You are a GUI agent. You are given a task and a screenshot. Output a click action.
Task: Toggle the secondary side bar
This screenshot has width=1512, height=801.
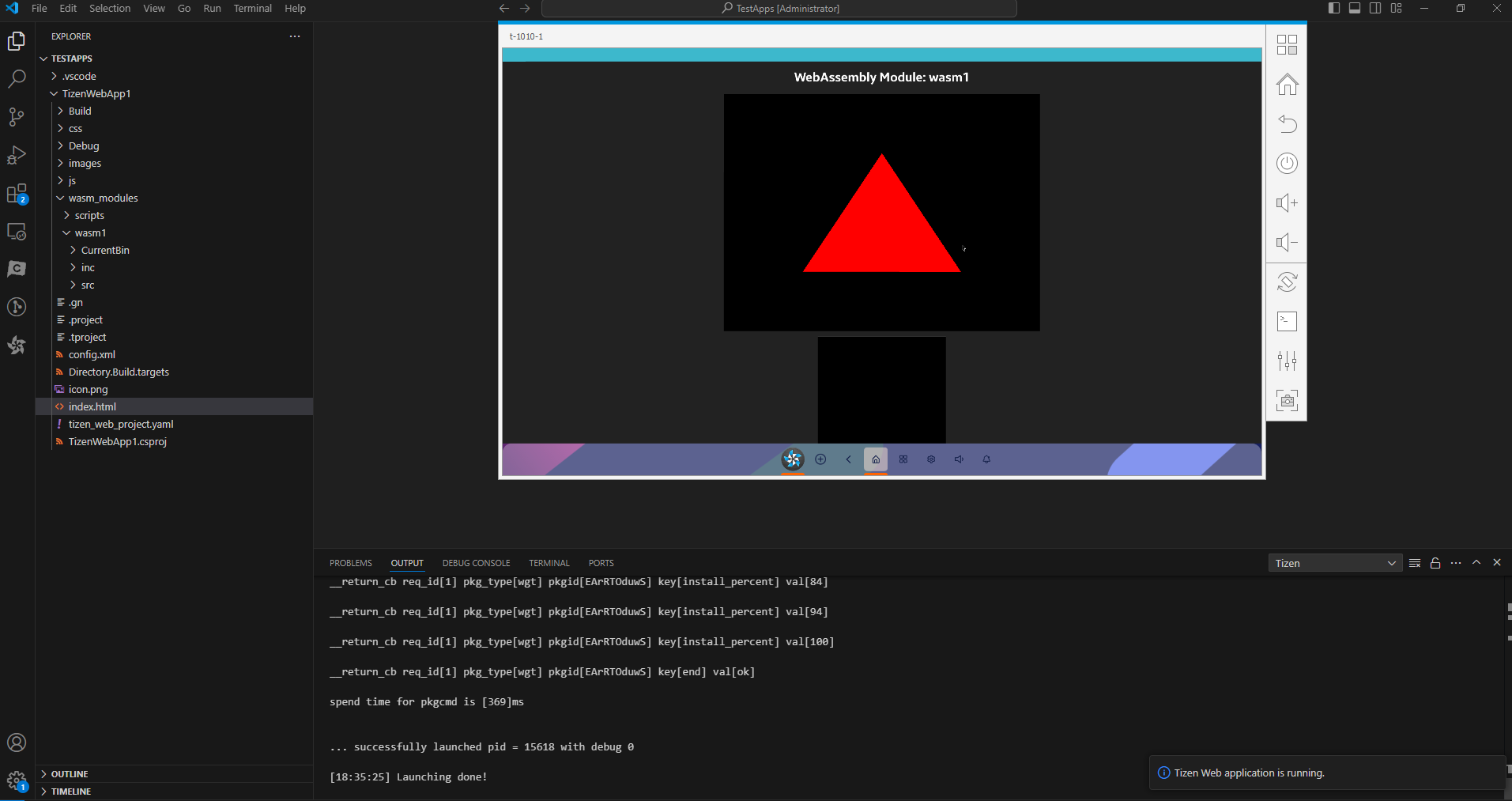1375,8
